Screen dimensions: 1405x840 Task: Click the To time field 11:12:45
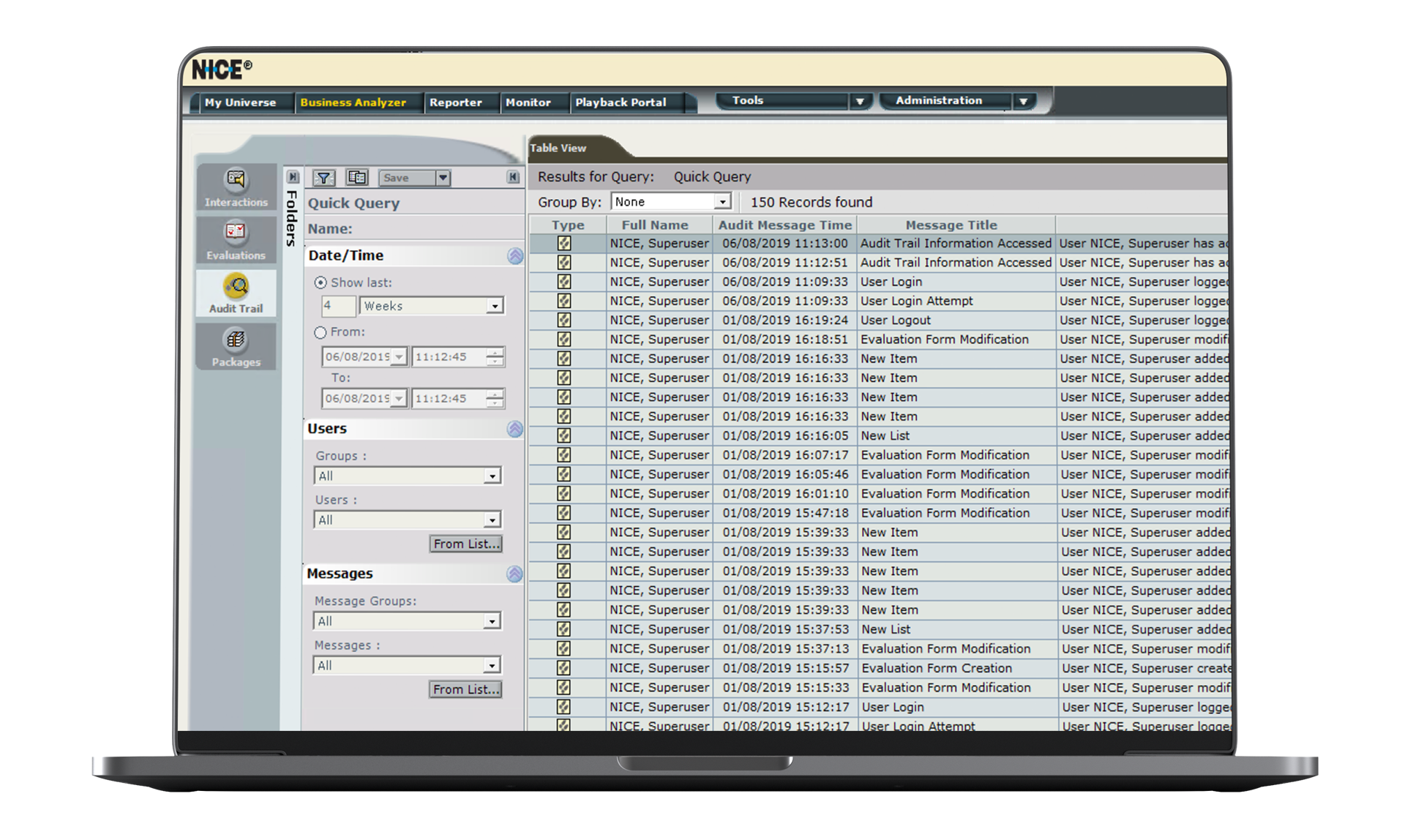pos(449,399)
